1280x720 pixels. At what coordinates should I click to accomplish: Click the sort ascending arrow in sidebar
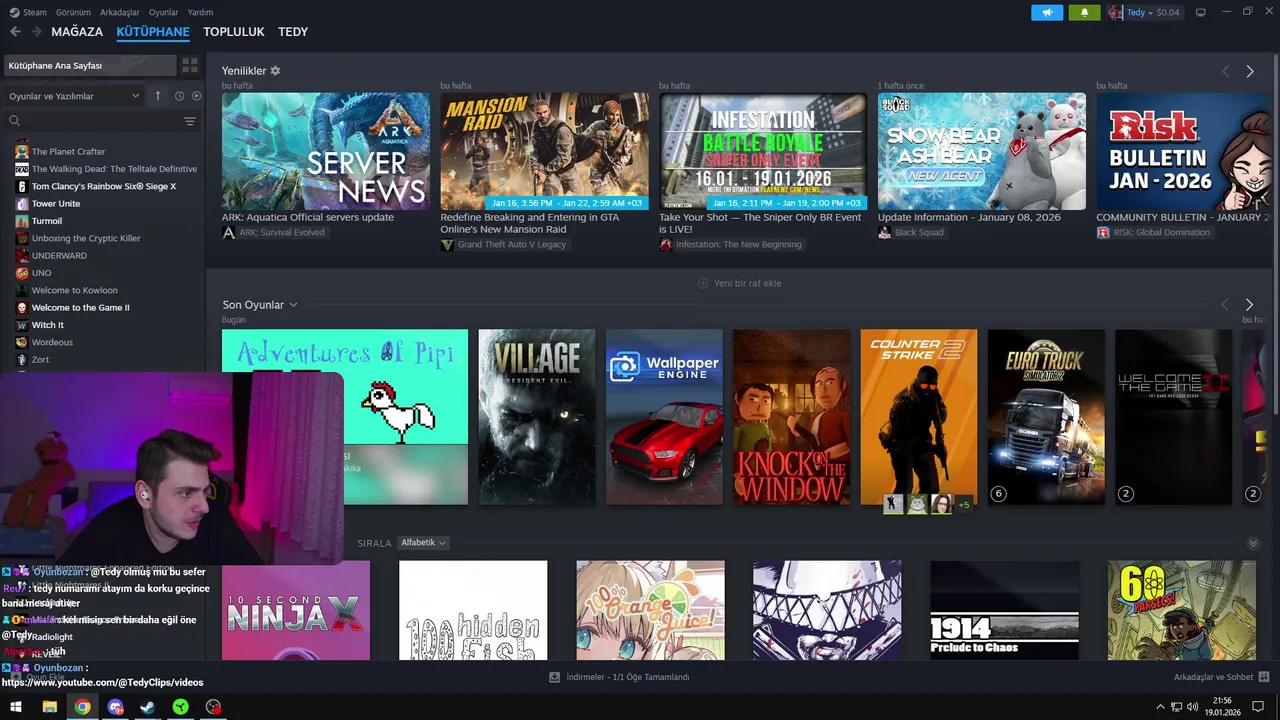[x=157, y=96]
